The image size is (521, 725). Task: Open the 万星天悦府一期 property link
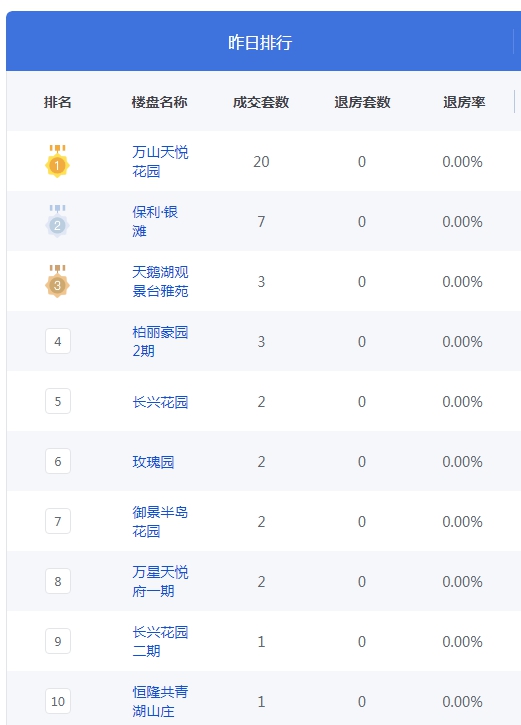pos(160,581)
